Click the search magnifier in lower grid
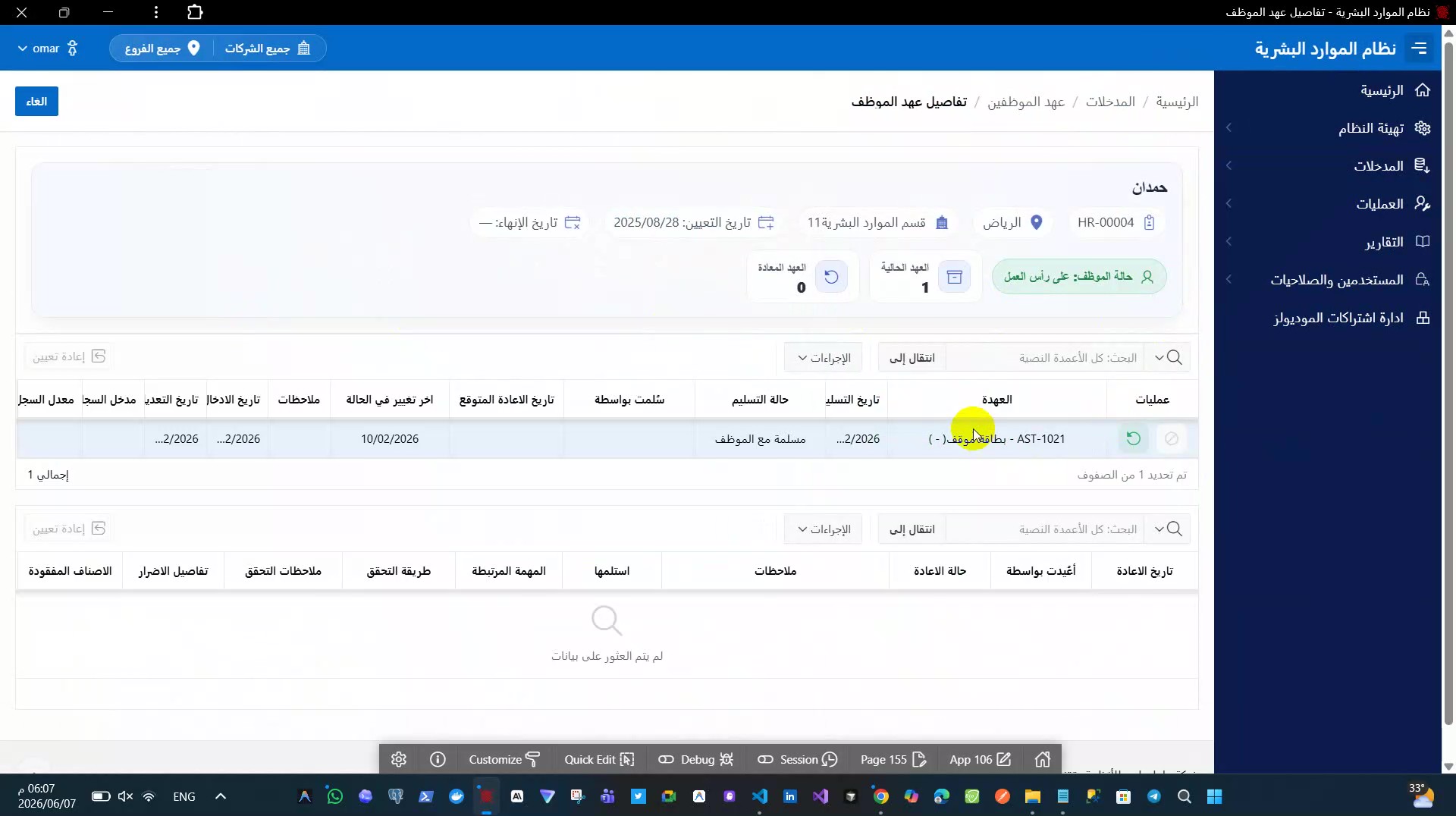 [x=1175, y=529]
